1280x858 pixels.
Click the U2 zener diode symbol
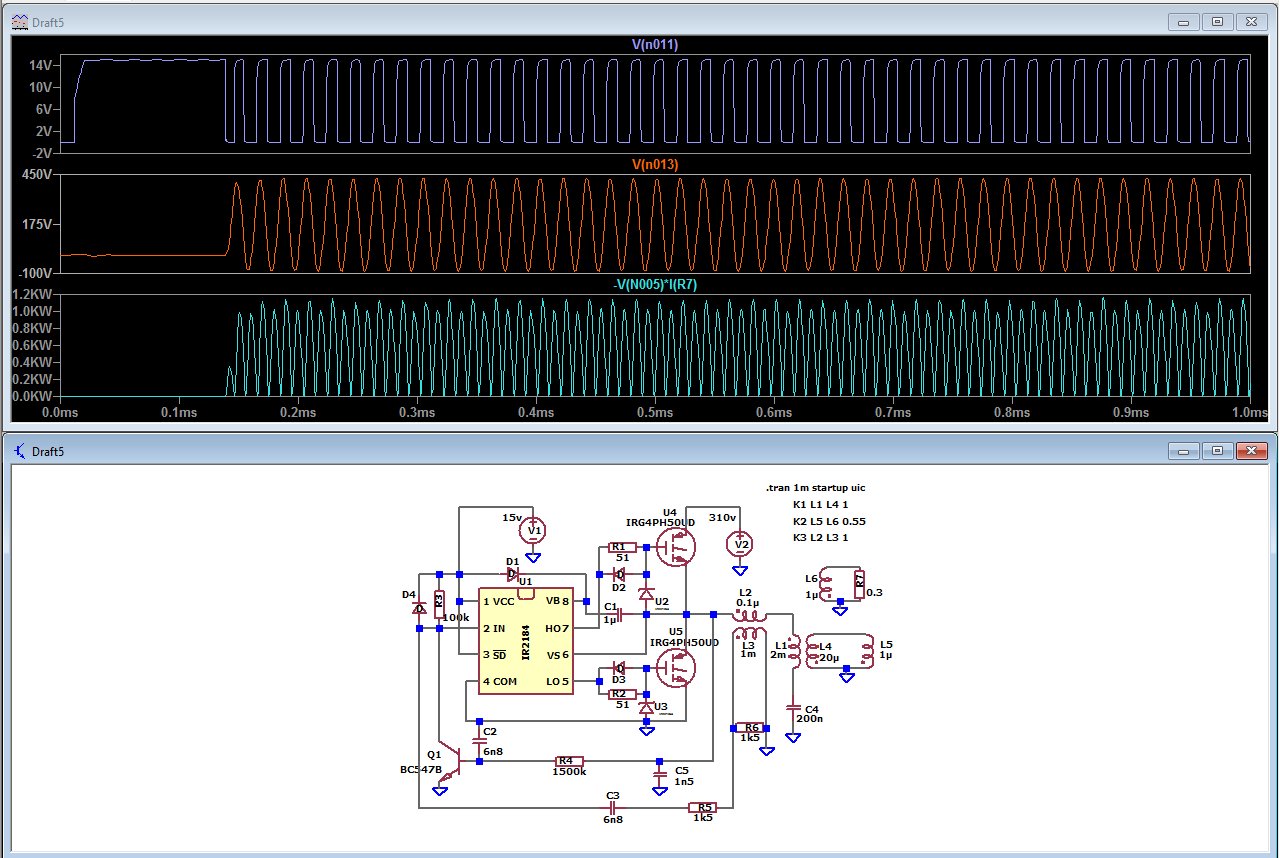click(646, 596)
